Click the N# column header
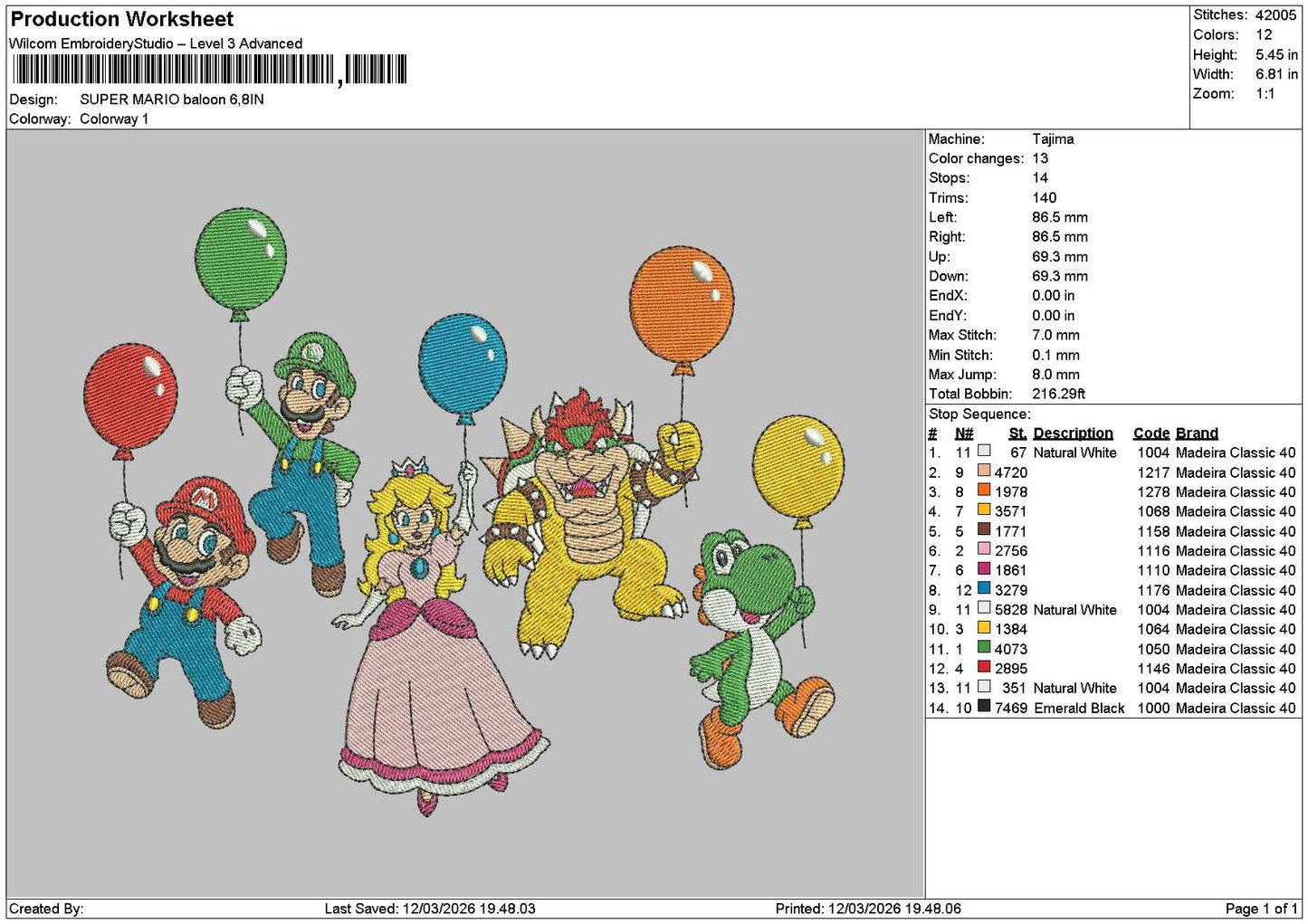1308x924 pixels. [x=964, y=433]
